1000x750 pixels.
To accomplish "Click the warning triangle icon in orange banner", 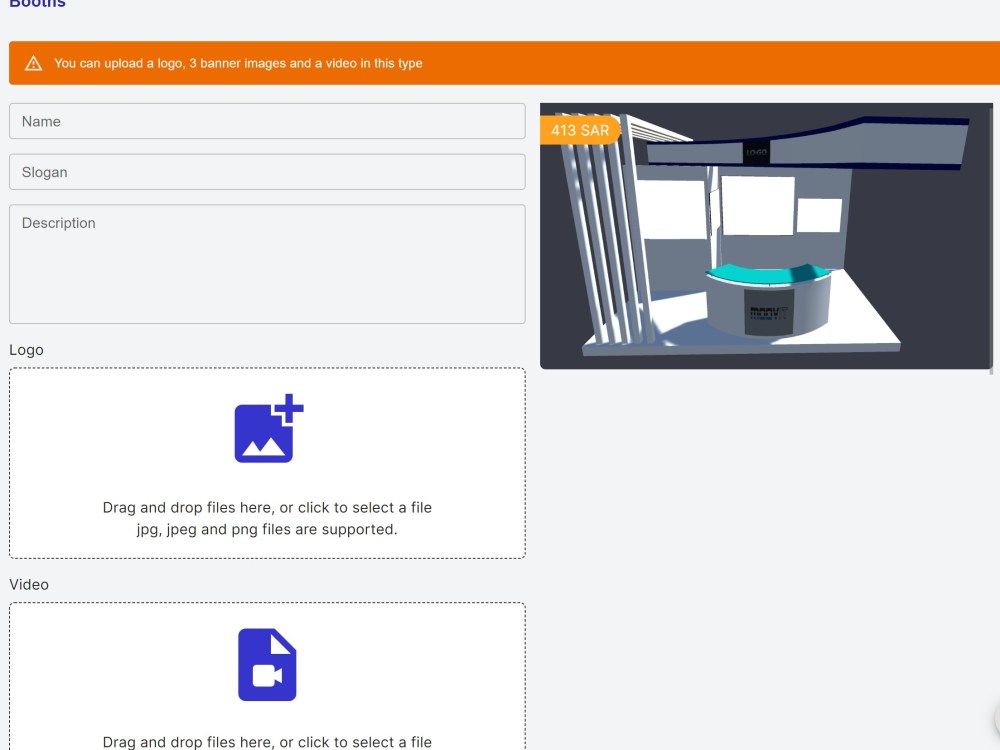I will coord(33,63).
